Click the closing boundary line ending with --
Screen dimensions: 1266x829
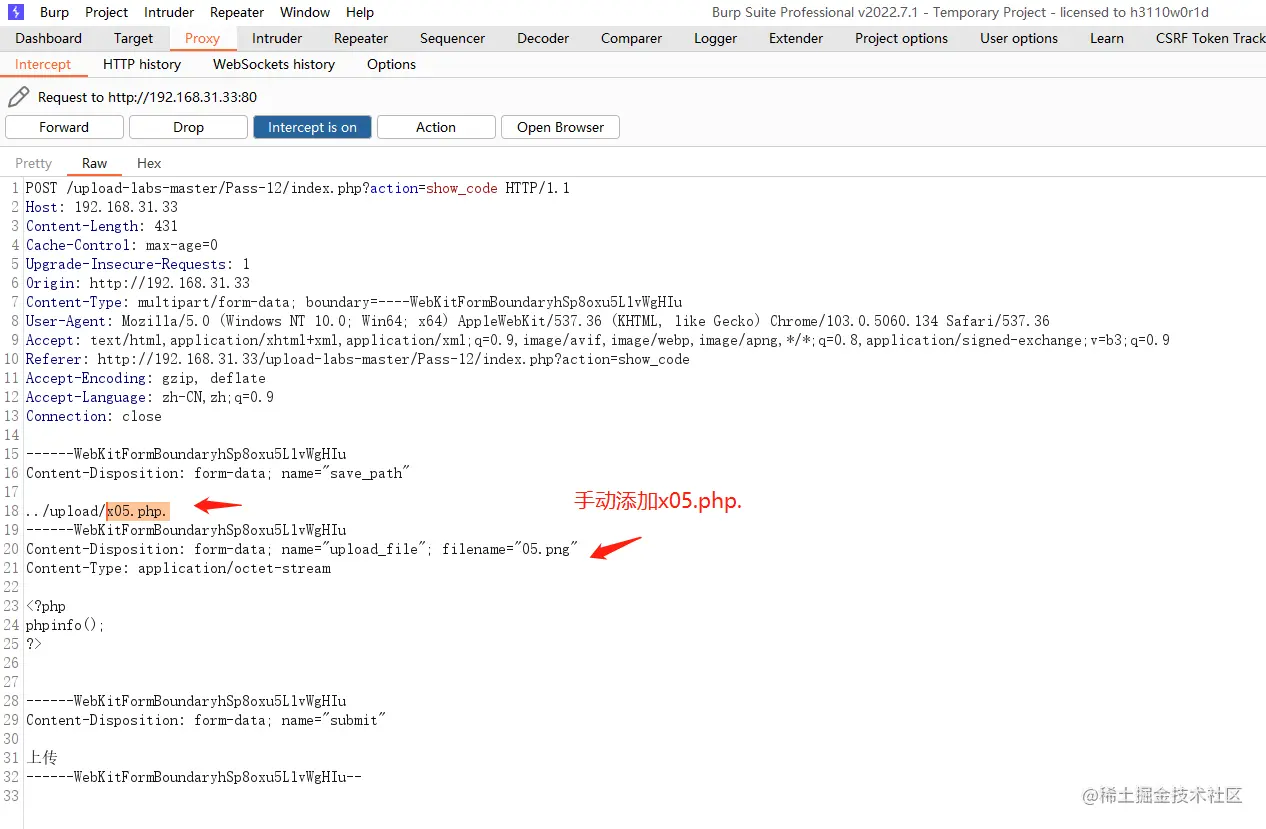tap(194, 776)
